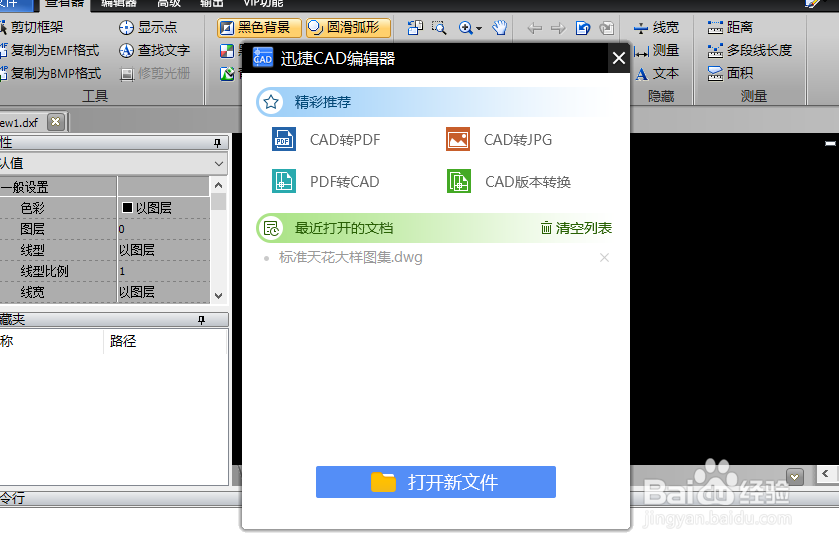
Task: Click the previous view left arrow
Action: [534, 28]
